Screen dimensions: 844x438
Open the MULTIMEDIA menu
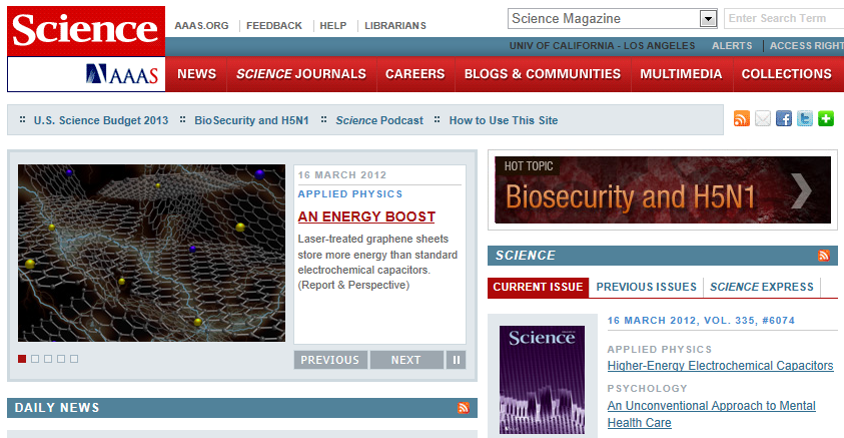coord(681,74)
